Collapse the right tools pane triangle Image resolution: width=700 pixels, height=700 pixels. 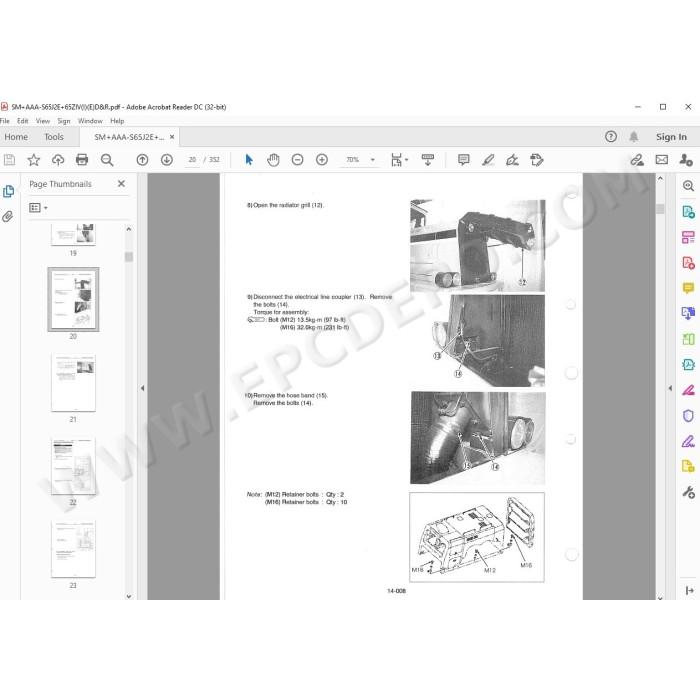(670, 388)
